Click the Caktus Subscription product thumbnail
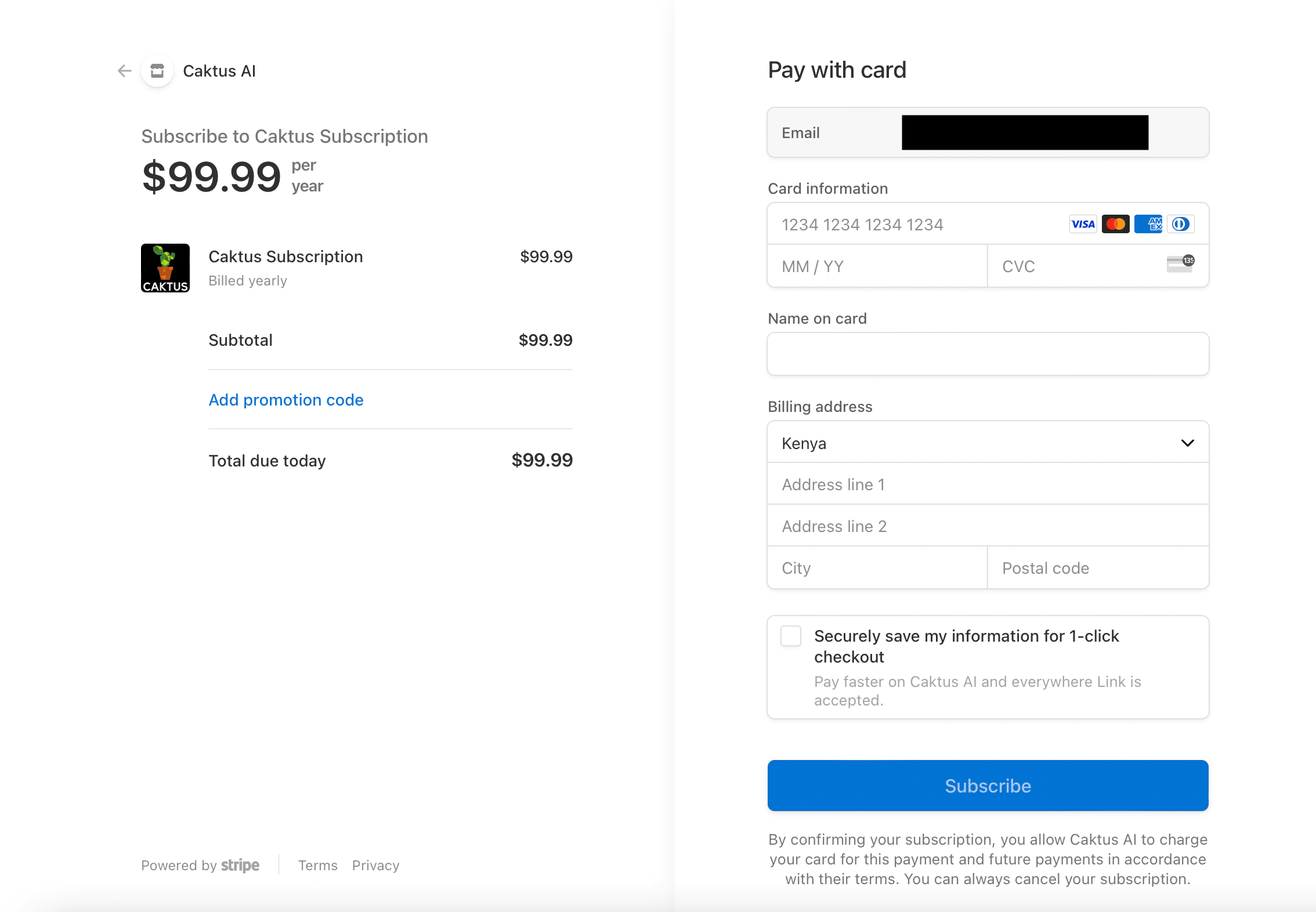This screenshot has width=1316, height=912. [165, 268]
